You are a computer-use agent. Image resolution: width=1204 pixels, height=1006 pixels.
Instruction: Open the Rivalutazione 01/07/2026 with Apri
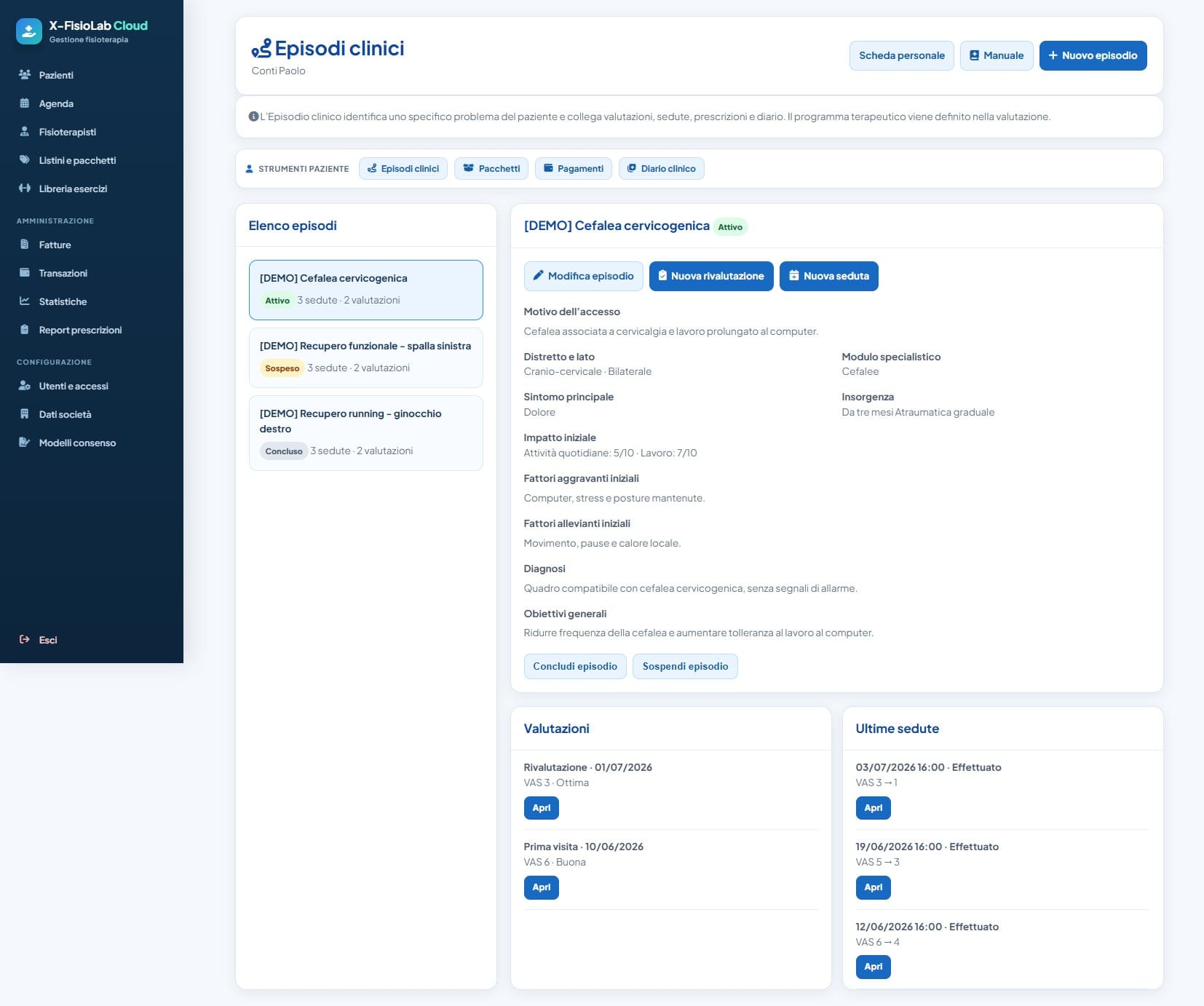(x=541, y=808)
